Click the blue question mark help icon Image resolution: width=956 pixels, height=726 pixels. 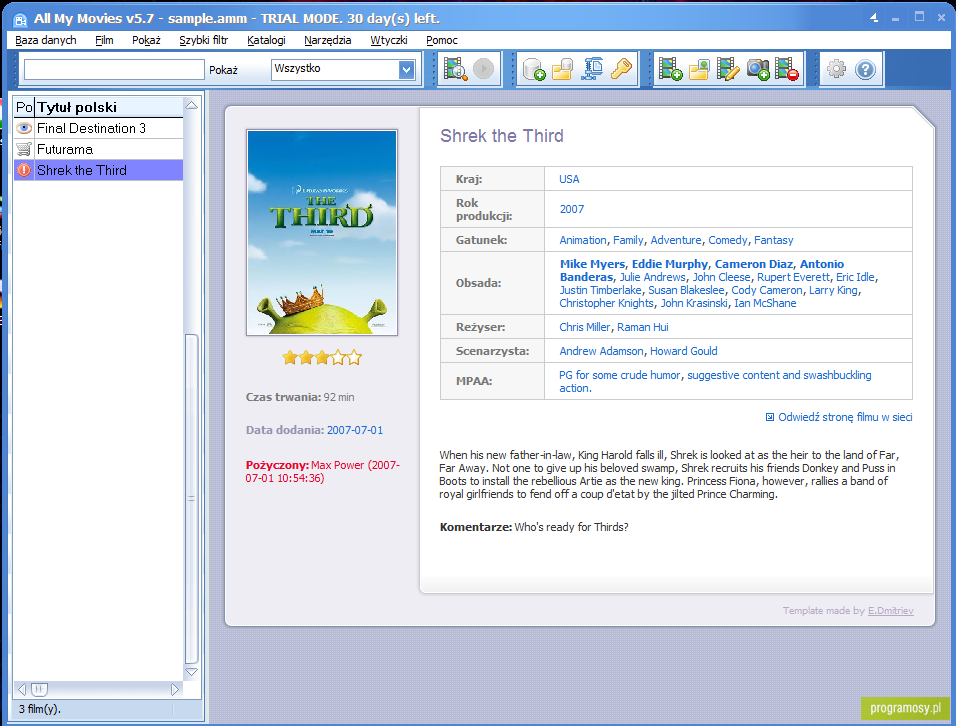[x=865, y=69]
